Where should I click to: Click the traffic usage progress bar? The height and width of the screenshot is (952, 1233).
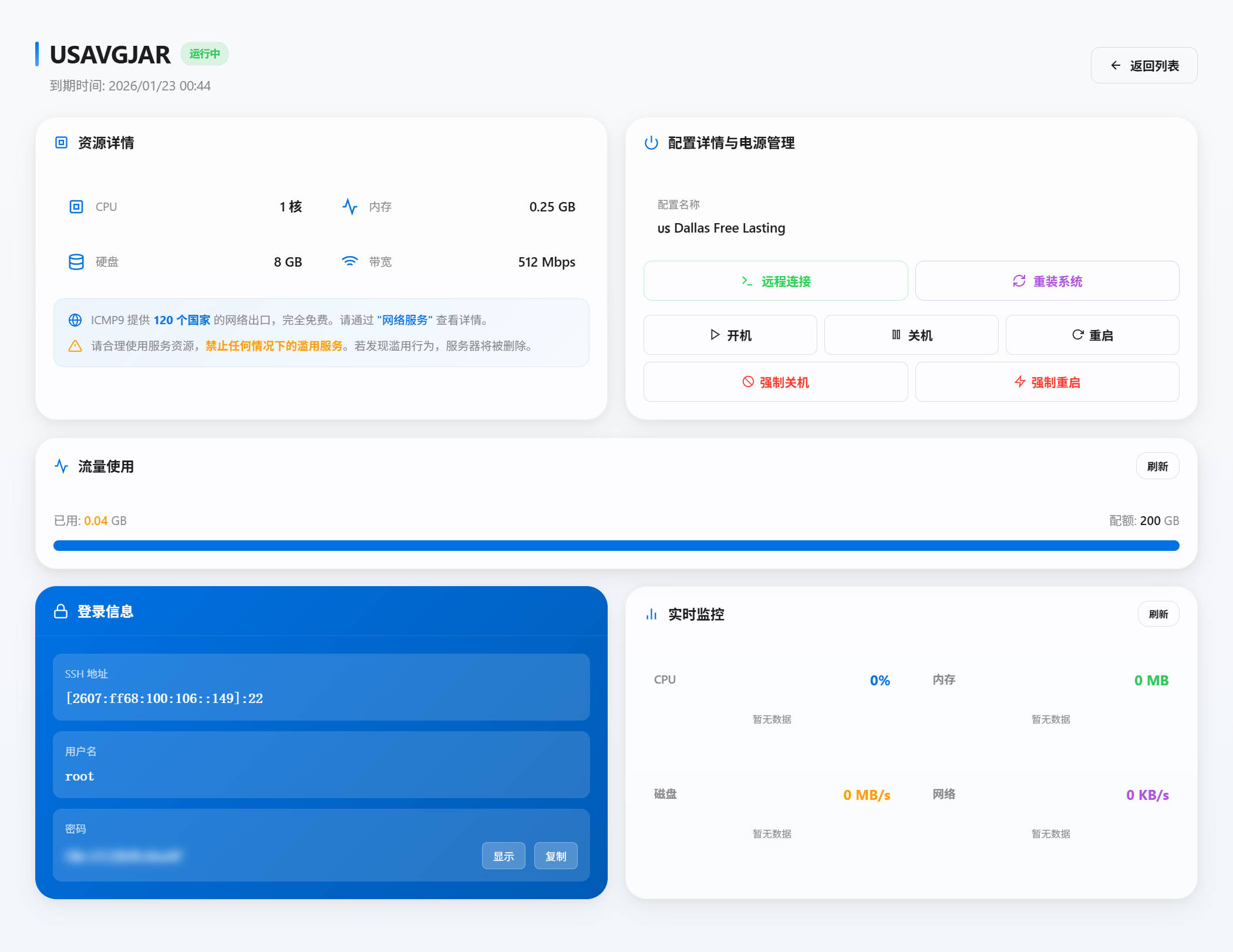pyautogui.click(x=616, y=546)
